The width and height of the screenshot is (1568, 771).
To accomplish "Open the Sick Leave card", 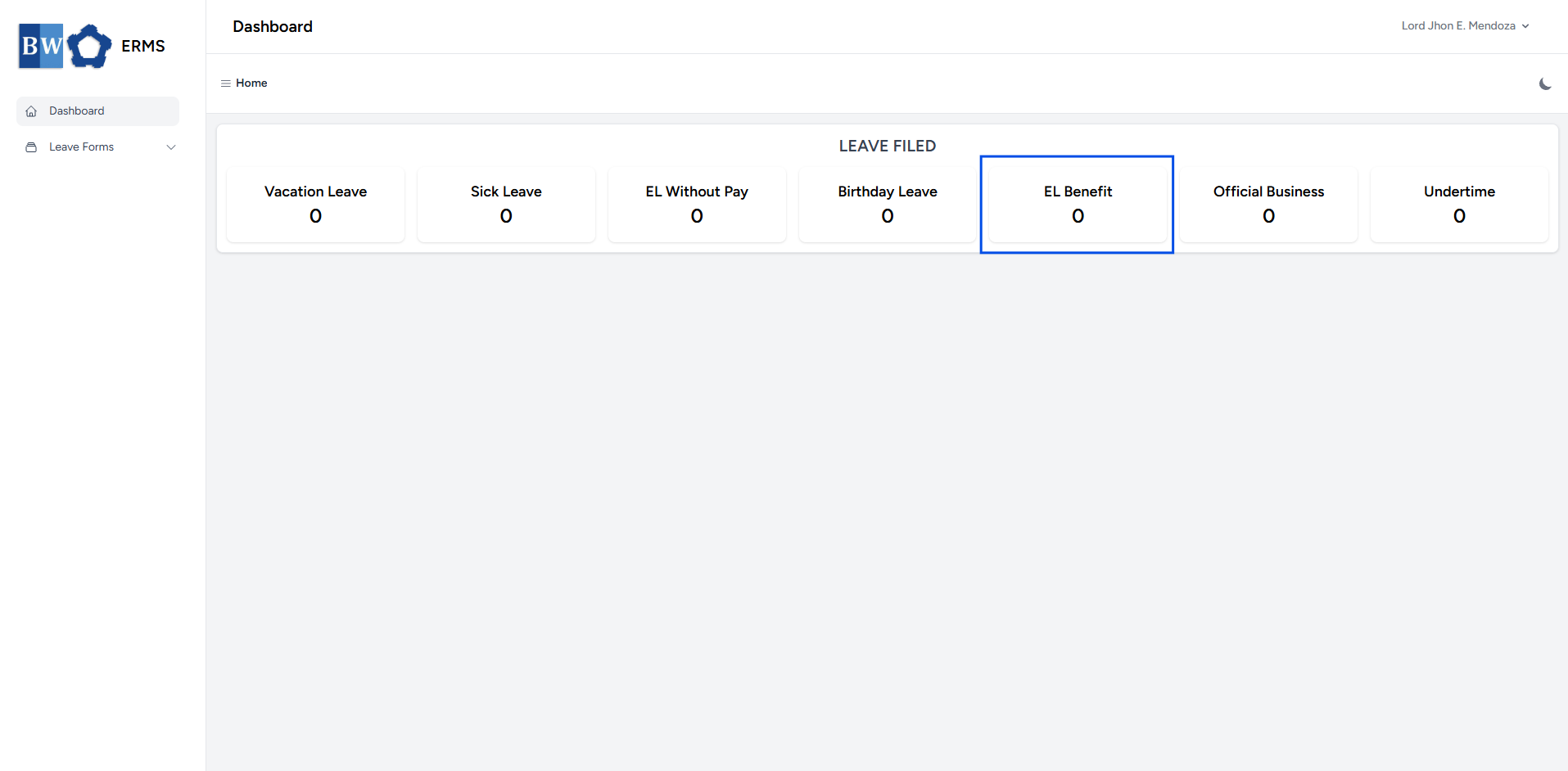I will [506, 205].
